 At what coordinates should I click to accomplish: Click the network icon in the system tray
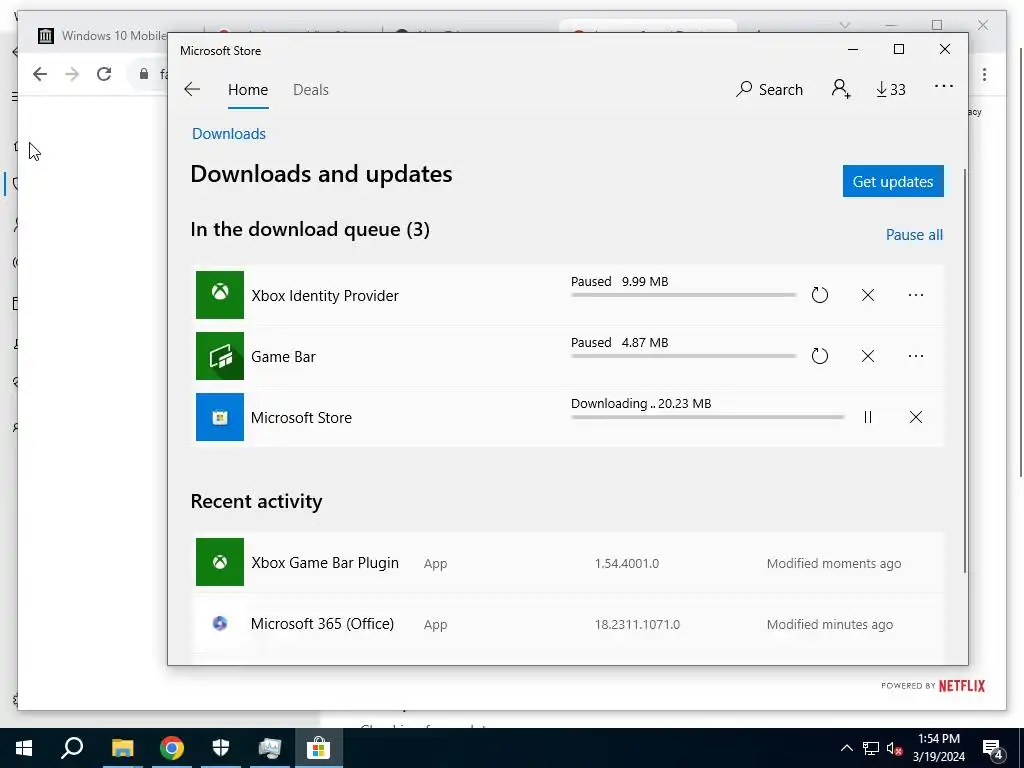click(871, 748)
